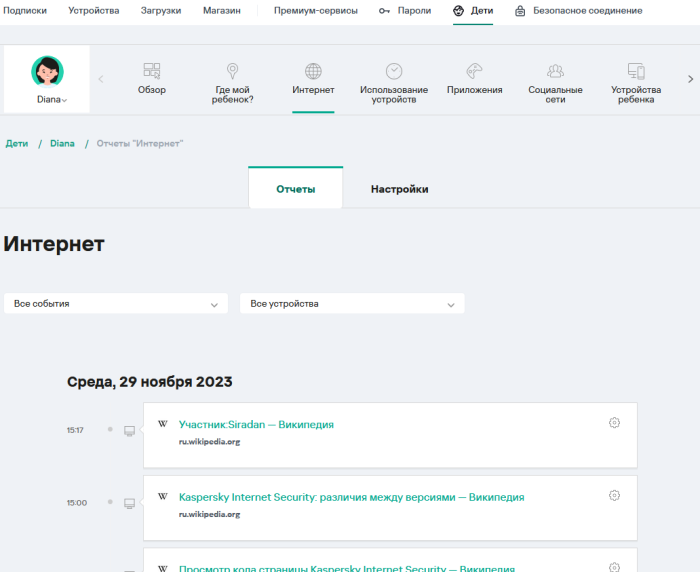Switch to the Настройки tab
This screenshot has height=572, width=700.
coord(400,189)
